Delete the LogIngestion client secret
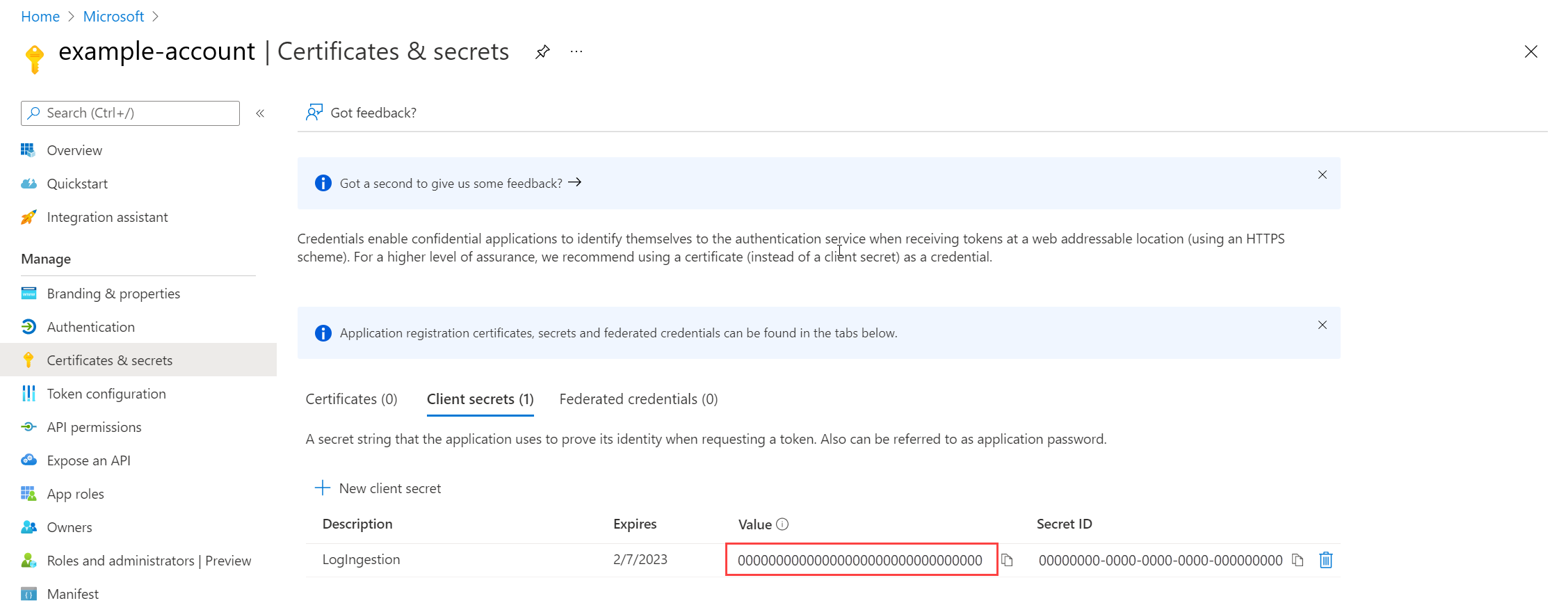The width and height of the screenshot is (1568, 610). [x=1325, y=561]
